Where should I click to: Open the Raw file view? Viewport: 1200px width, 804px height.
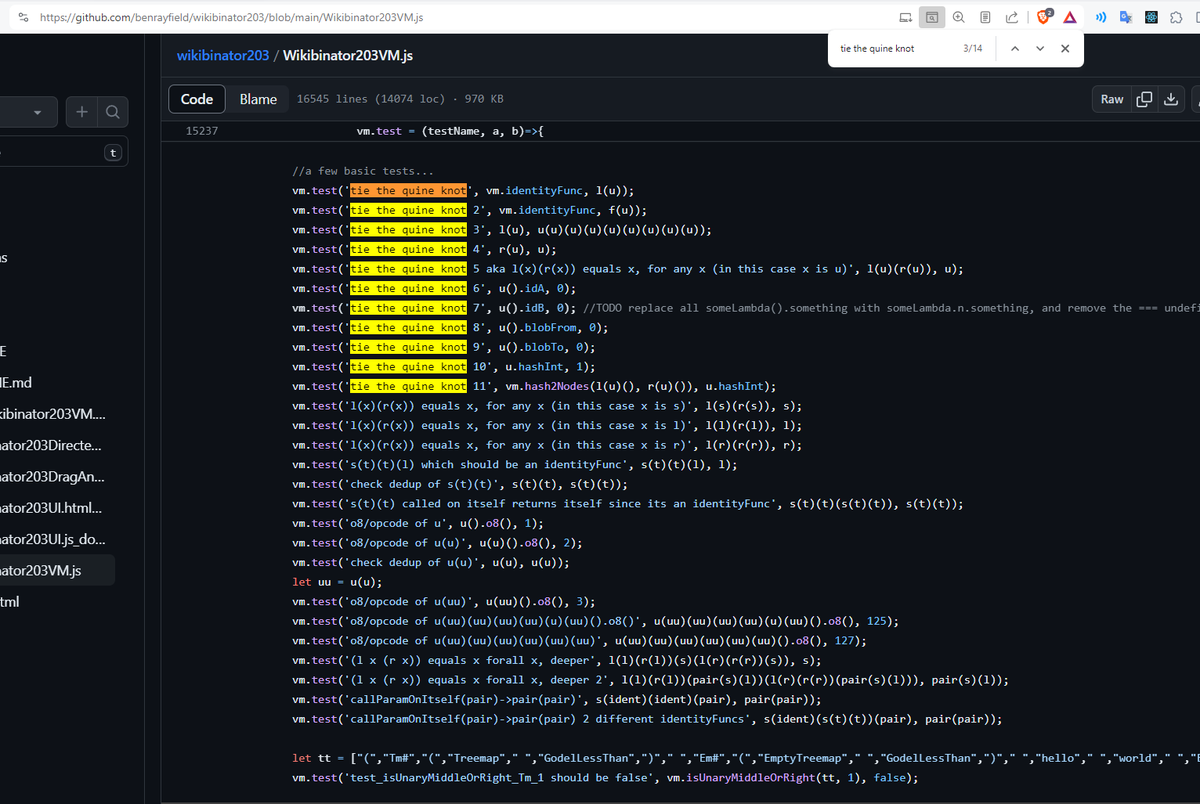1112,99
